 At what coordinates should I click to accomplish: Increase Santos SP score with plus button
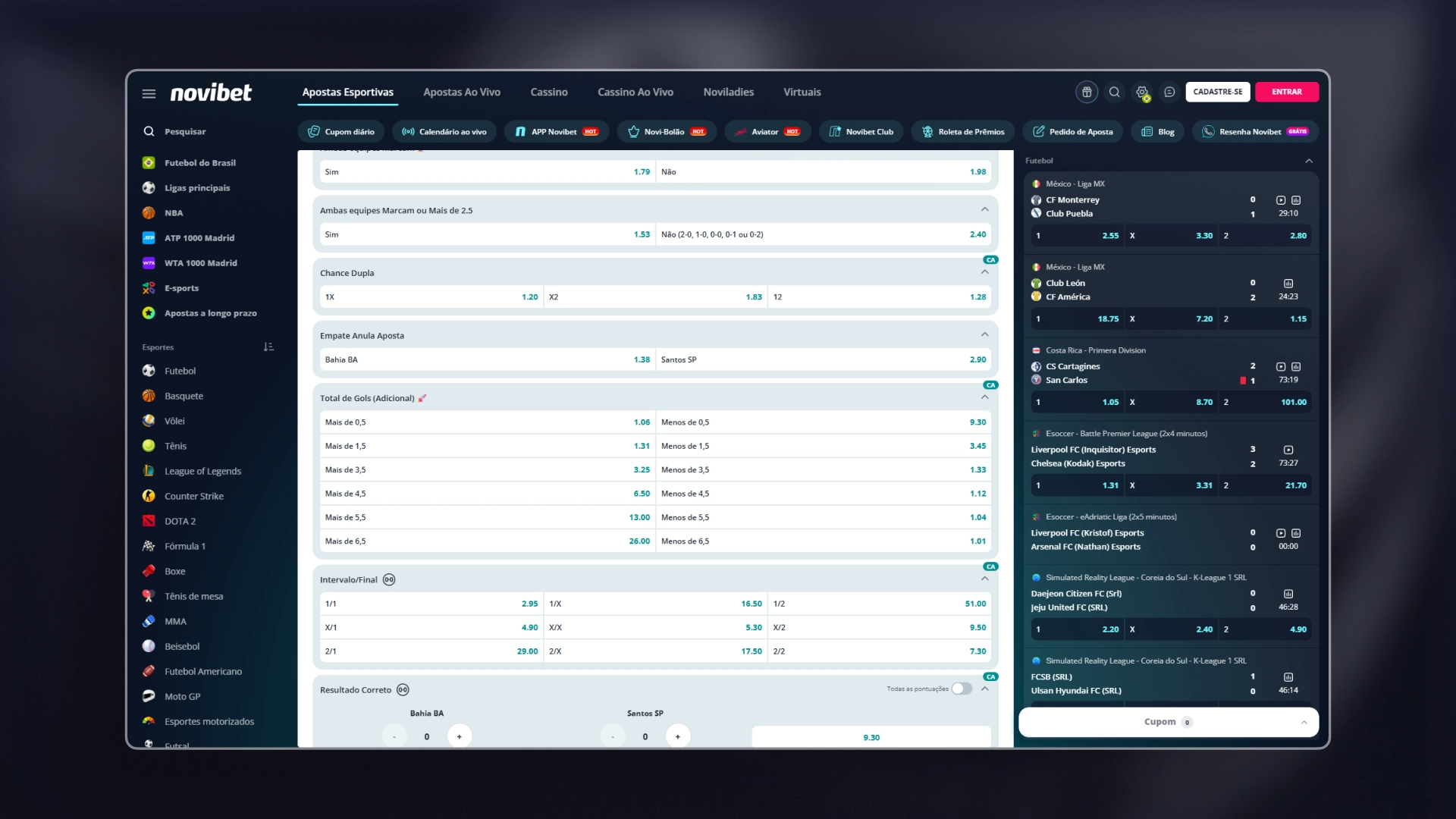pos(677,736)
